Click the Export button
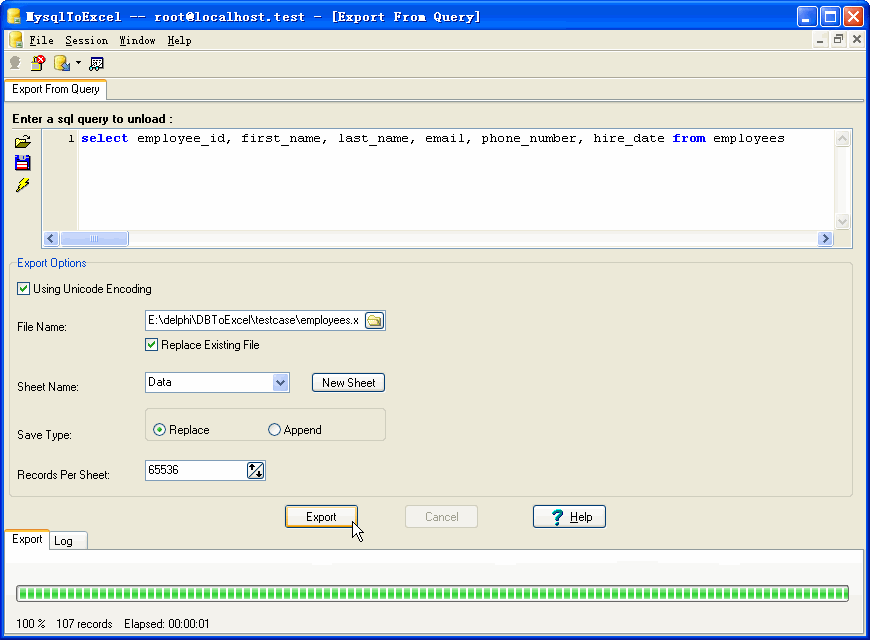Screen dimensions: 870x640 pyautogui.click(x=321, y=517)
